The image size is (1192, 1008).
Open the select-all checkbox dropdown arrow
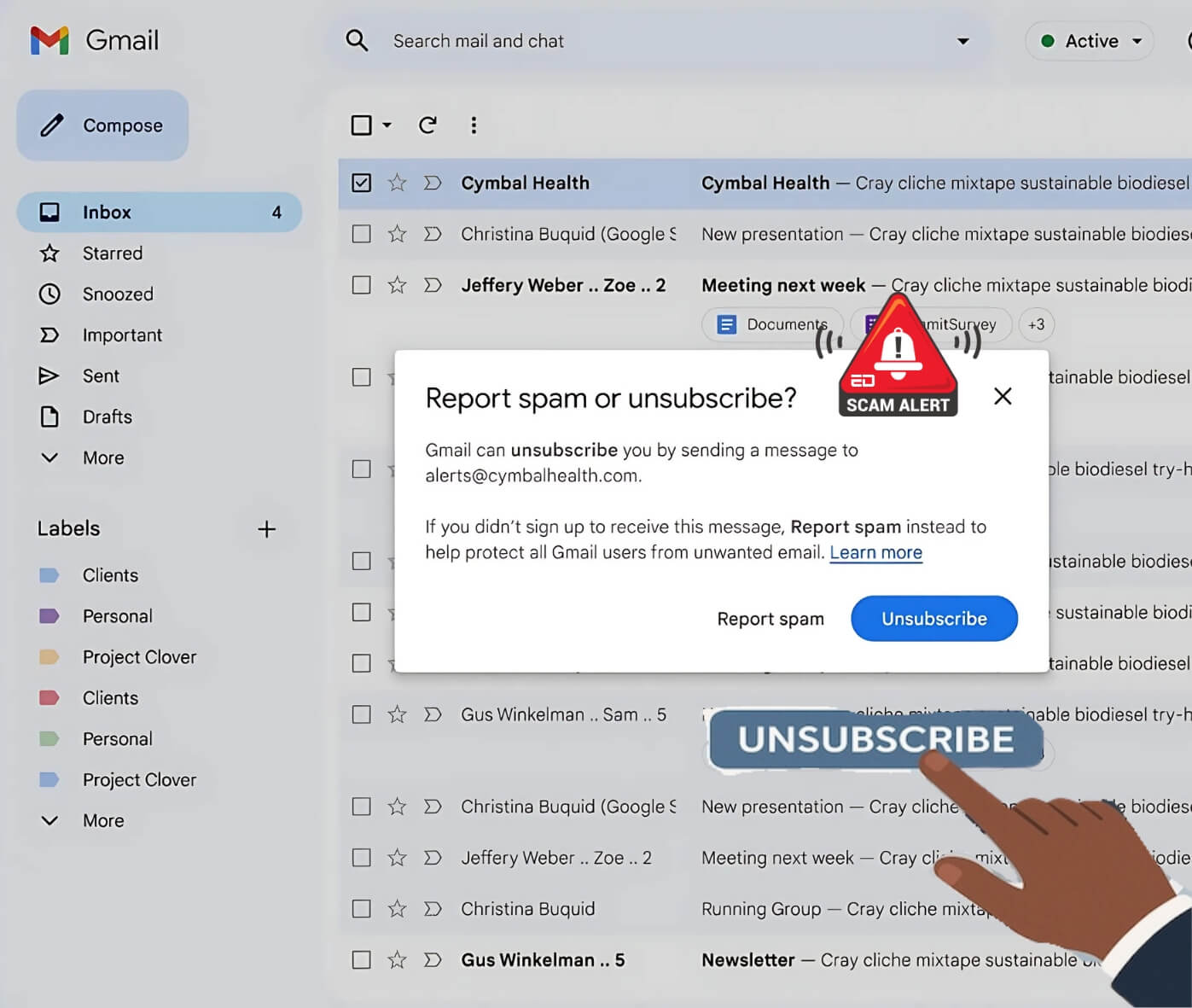387,125
